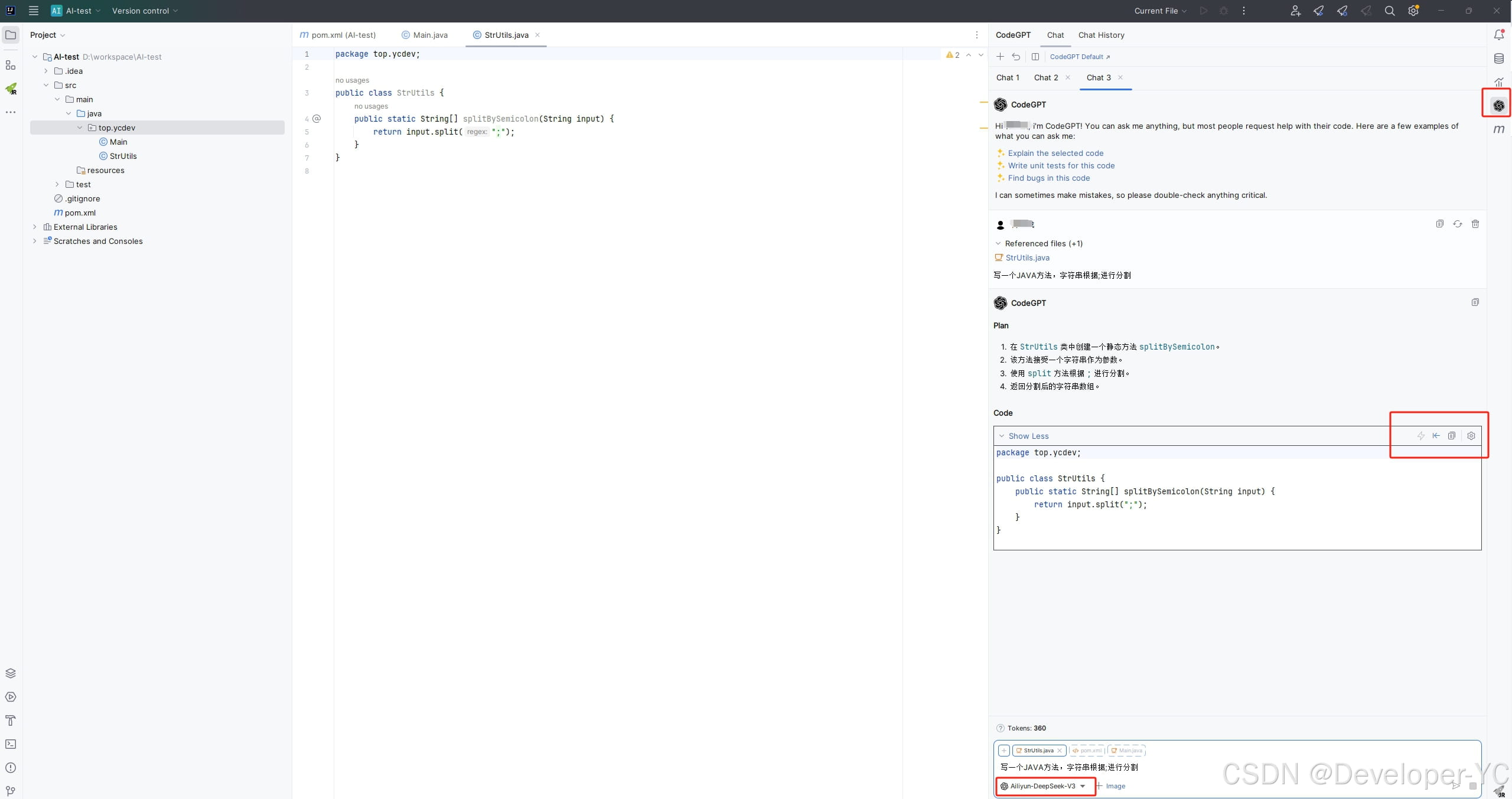Collapse the code block with Show Less
1512x799 pixels.
[x=1028, y=436]
